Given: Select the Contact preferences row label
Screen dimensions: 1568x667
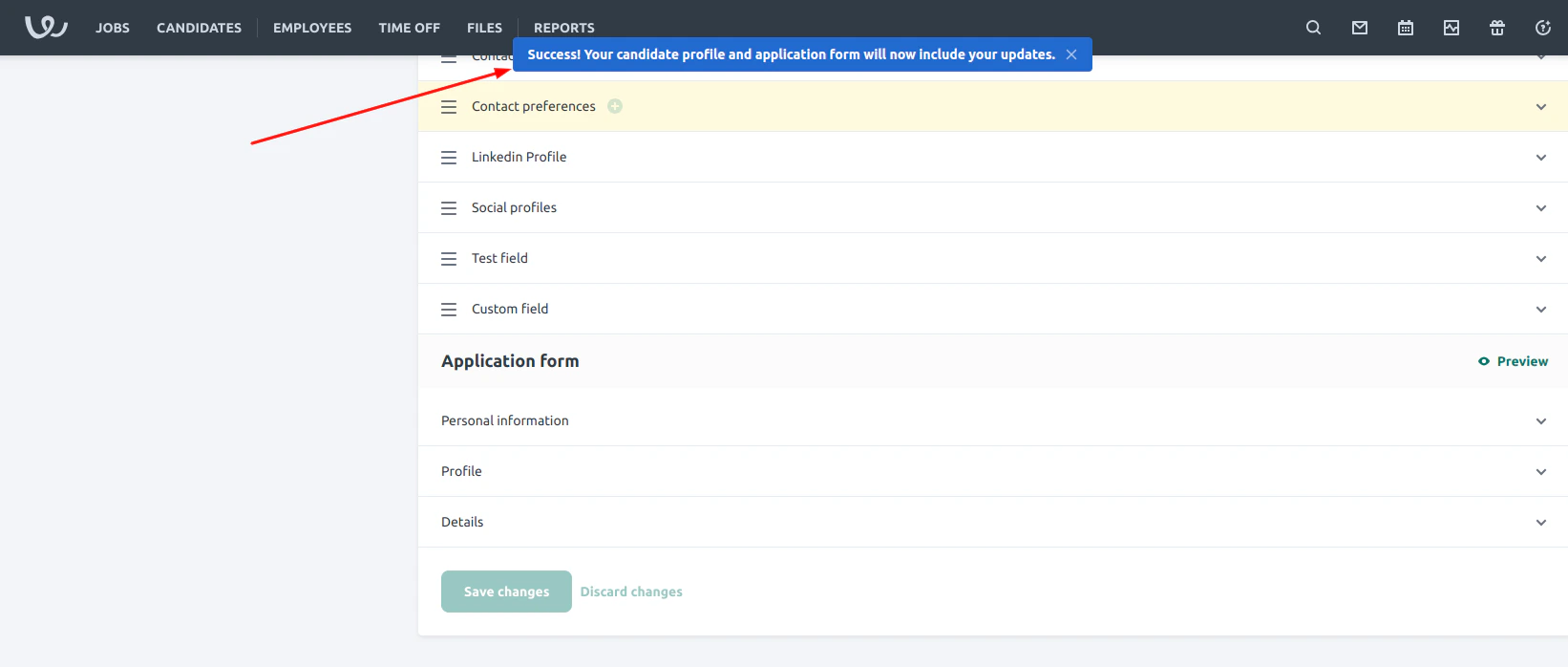Looking at the screenshot, I should tap(534, 106).
